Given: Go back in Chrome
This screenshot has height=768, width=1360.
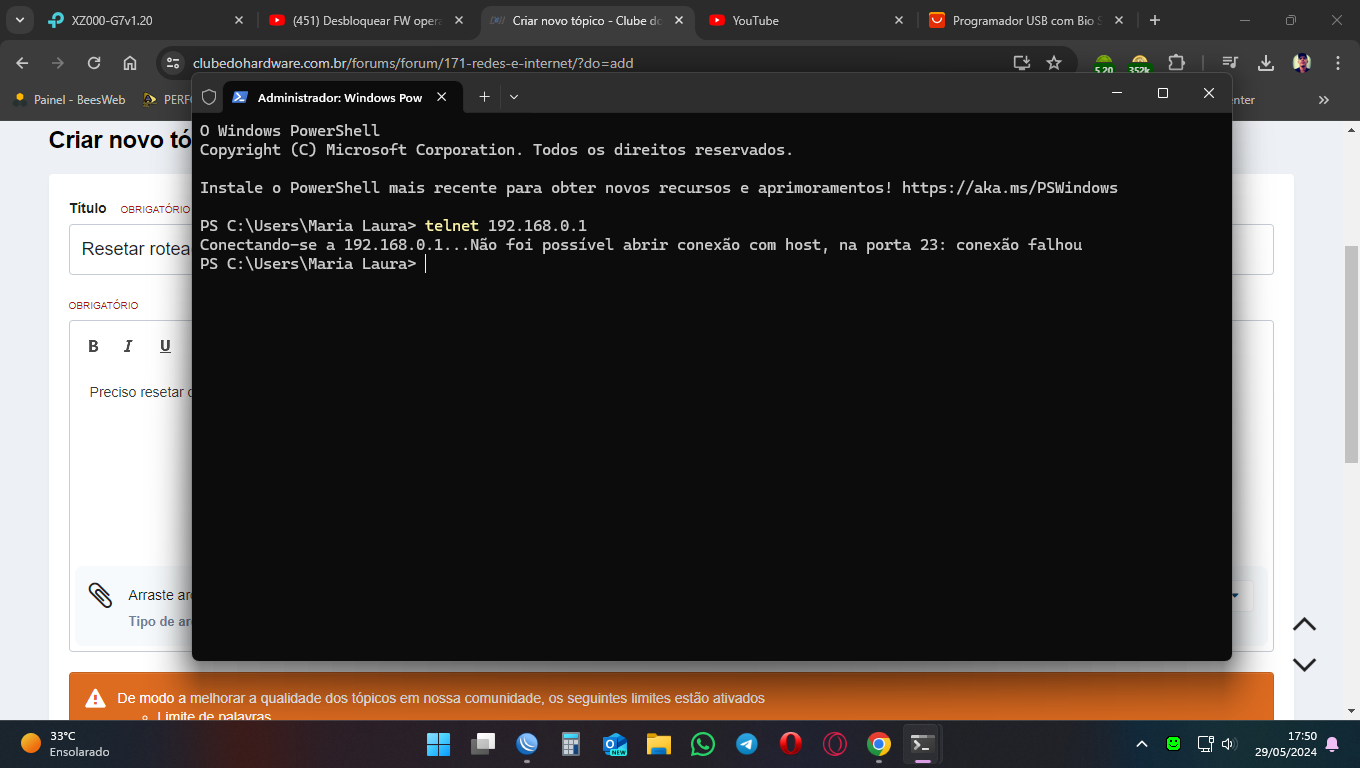Looking at the screenshot, I should click(x=22, y=63).
